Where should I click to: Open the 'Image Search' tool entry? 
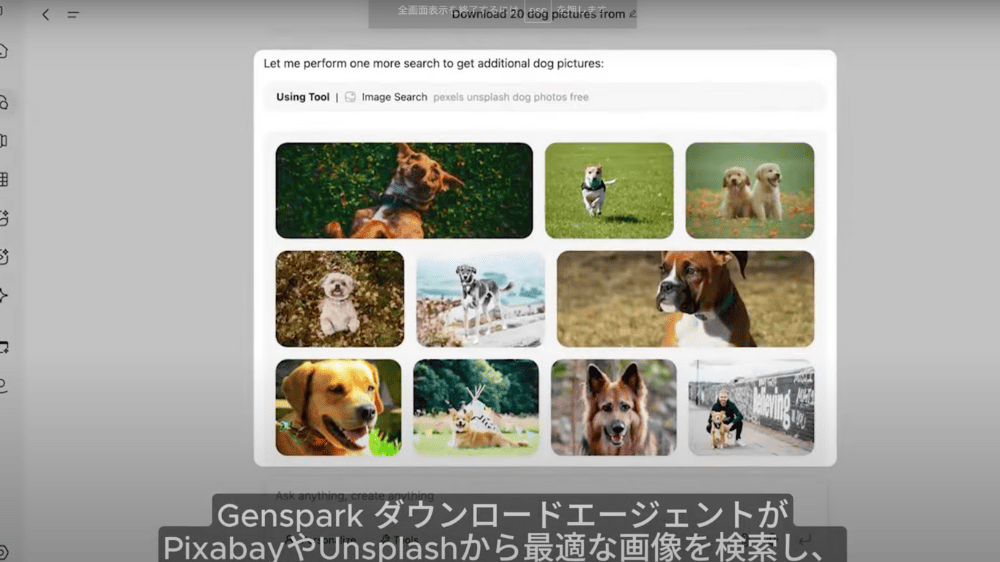click(x=394, y=97)
